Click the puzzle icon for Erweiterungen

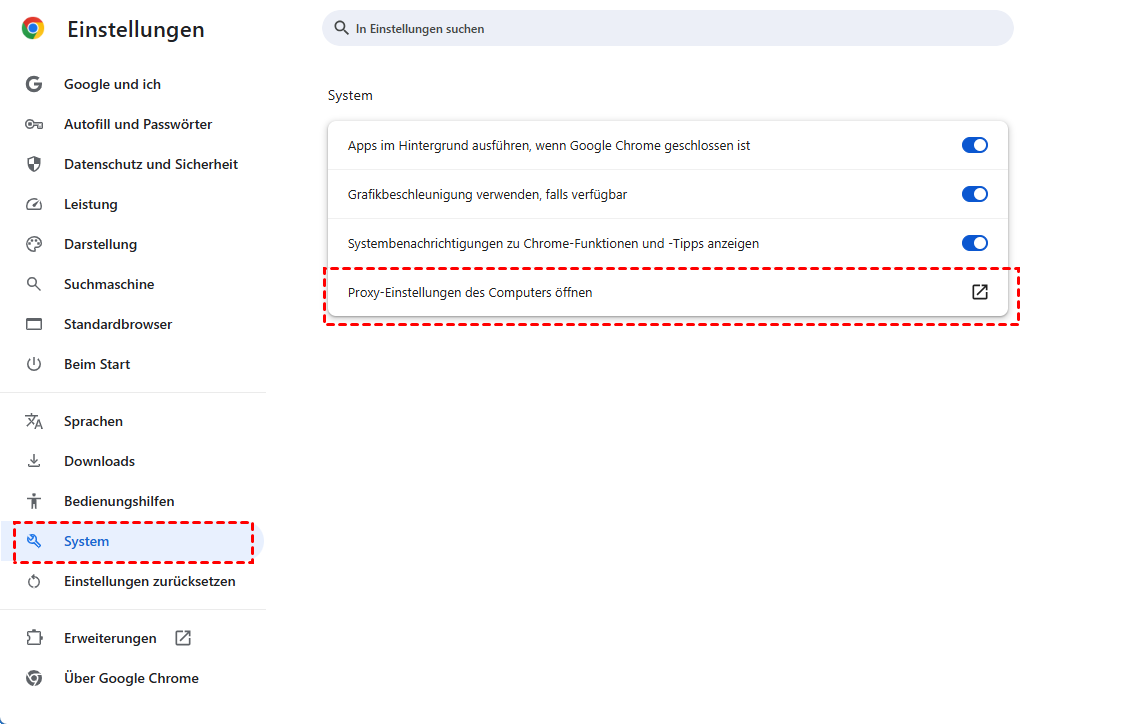34,638
